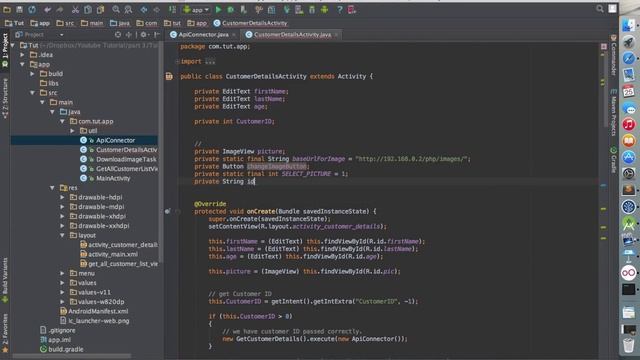Close the CustomerDetailsActivity.java tab
This screenshot has height=360, width=640.
[x=336, y=35]
